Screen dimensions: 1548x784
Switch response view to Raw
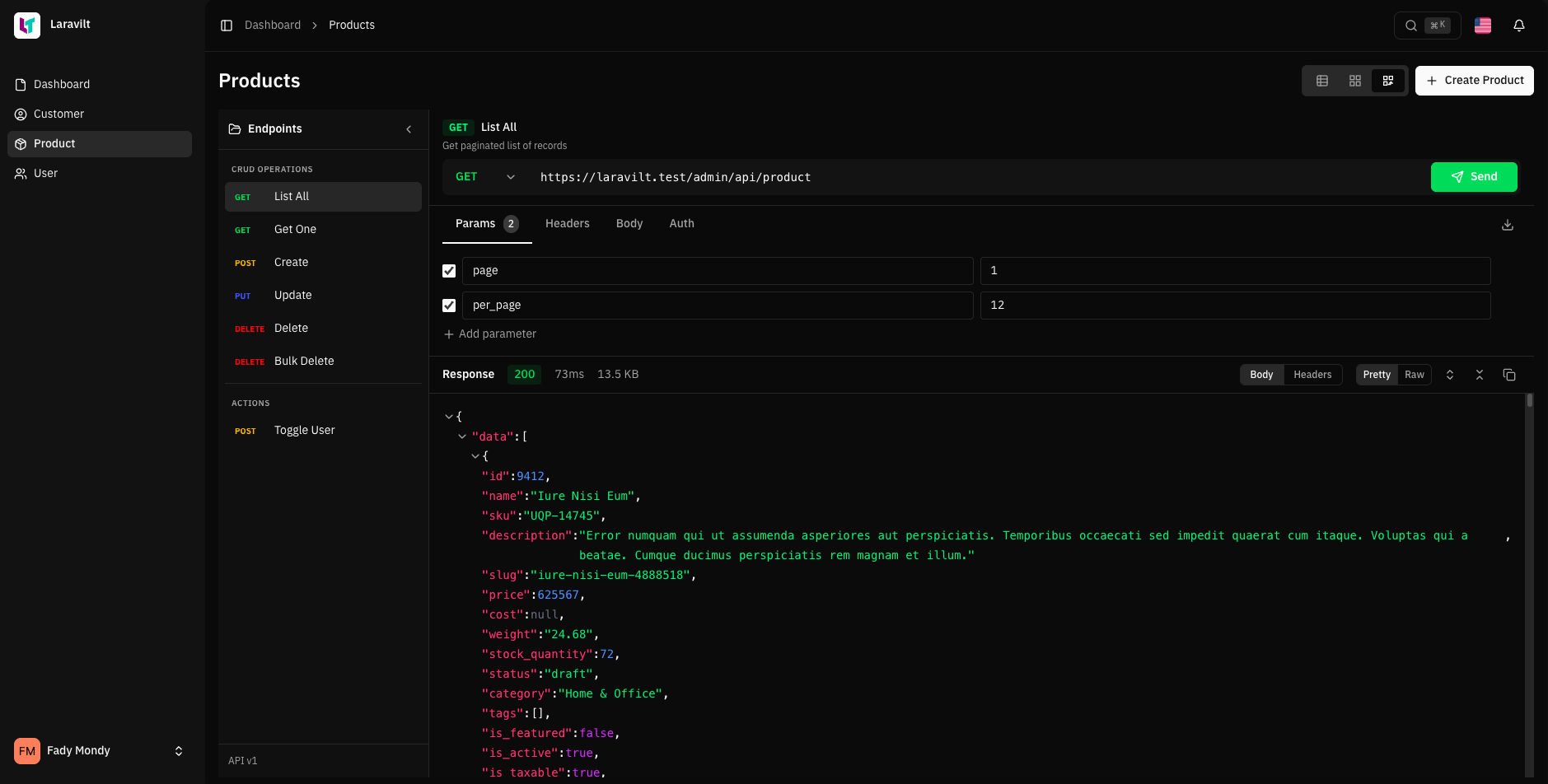1414,374
